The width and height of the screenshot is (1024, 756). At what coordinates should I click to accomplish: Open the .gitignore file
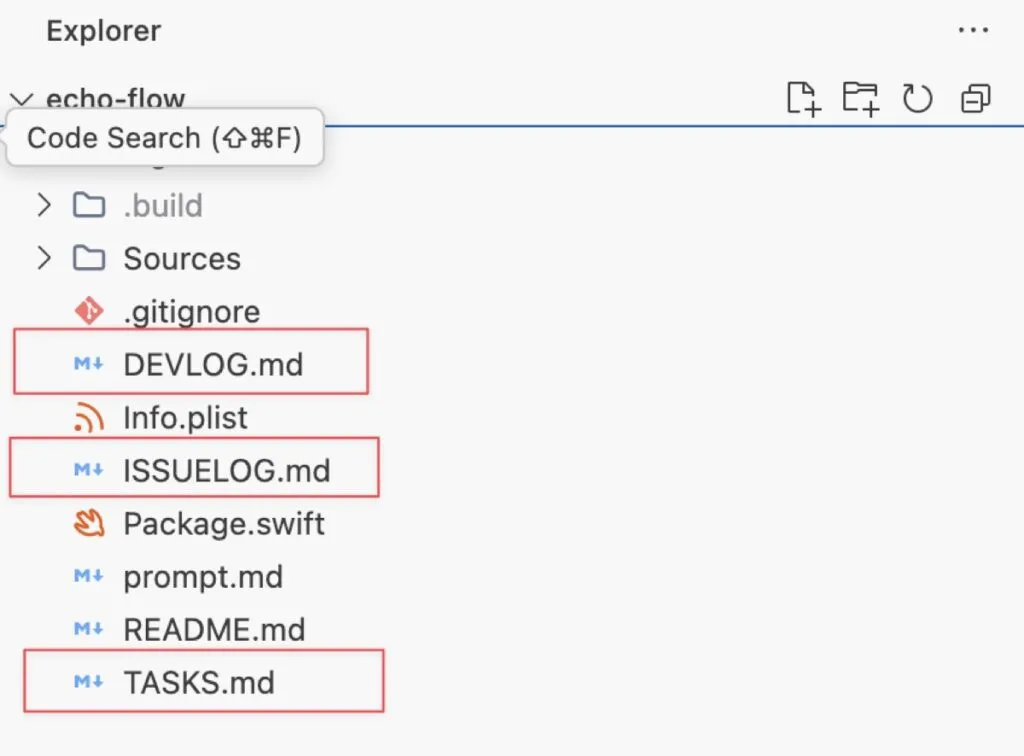tap(190, 311)
